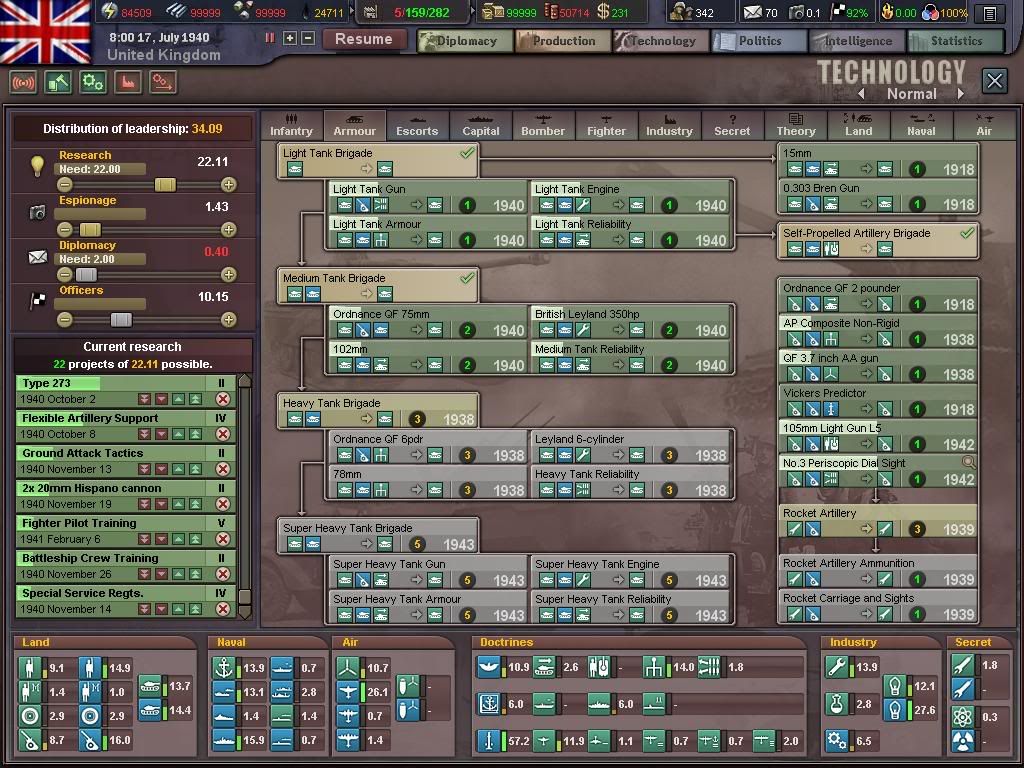Viewport: 1024px width, 768px height.
Task: Click the current research list scroll-down arrow
Action: [245, 612]
